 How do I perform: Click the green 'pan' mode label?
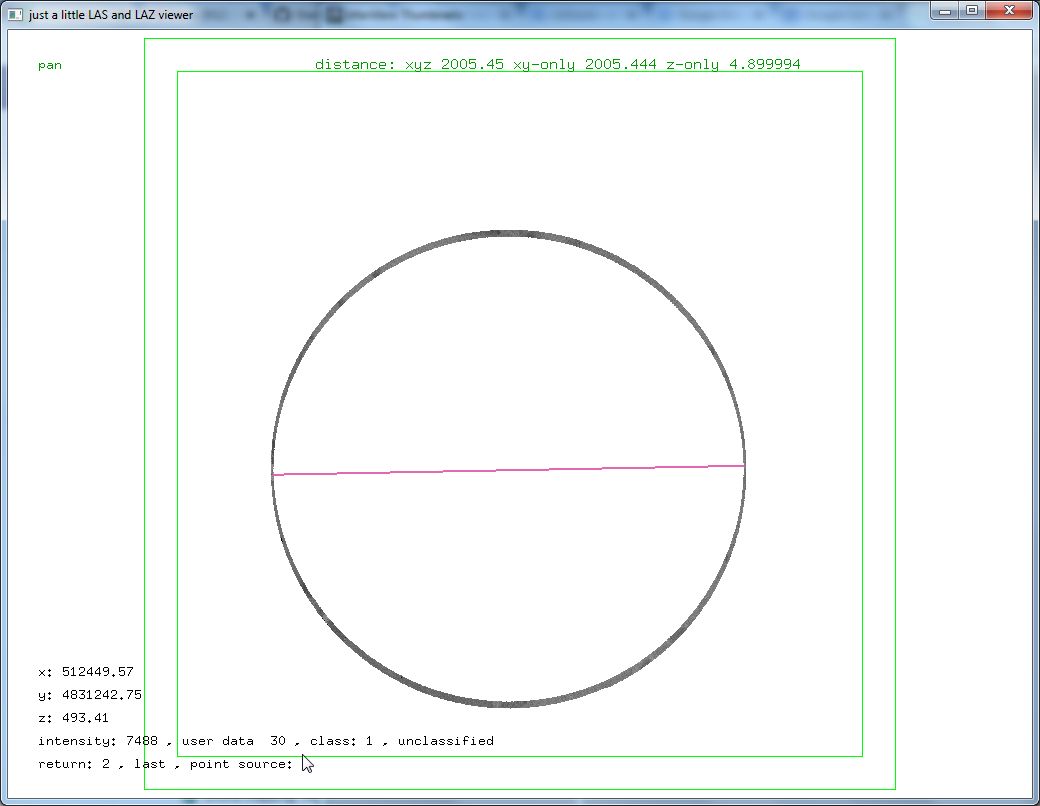coord(50,65)
